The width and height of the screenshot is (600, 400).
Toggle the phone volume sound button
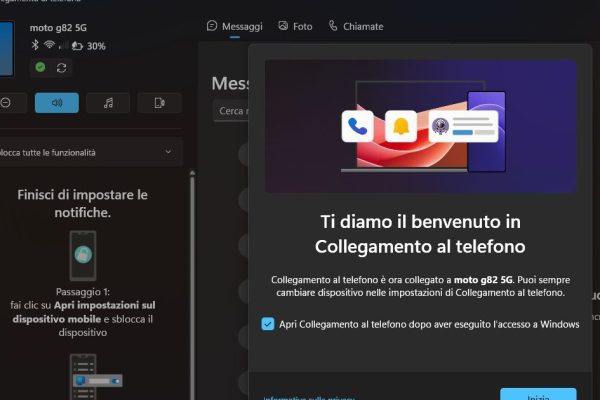tap(57, 103)
